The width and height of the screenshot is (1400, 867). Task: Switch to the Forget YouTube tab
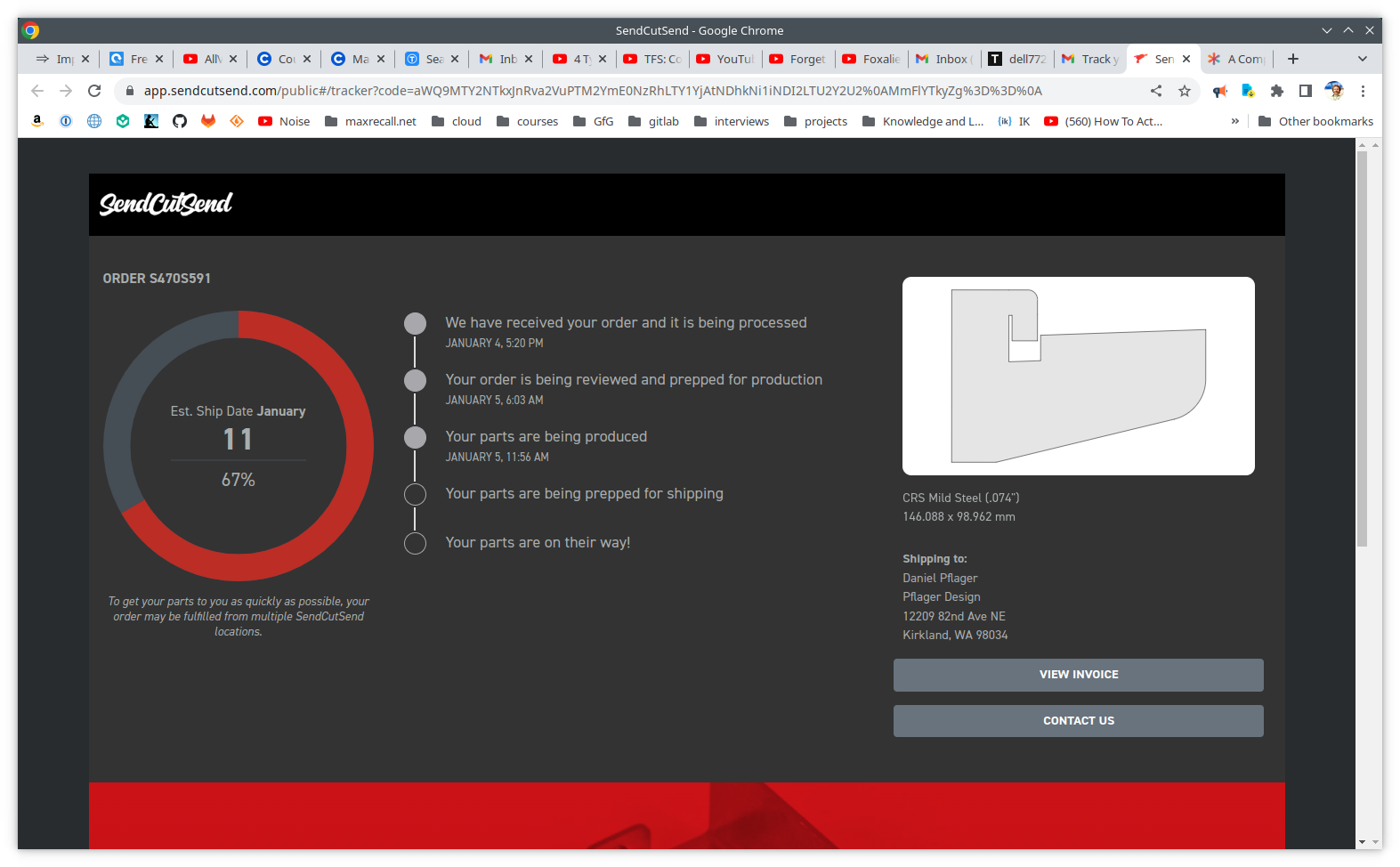click(x=797, y=59)
